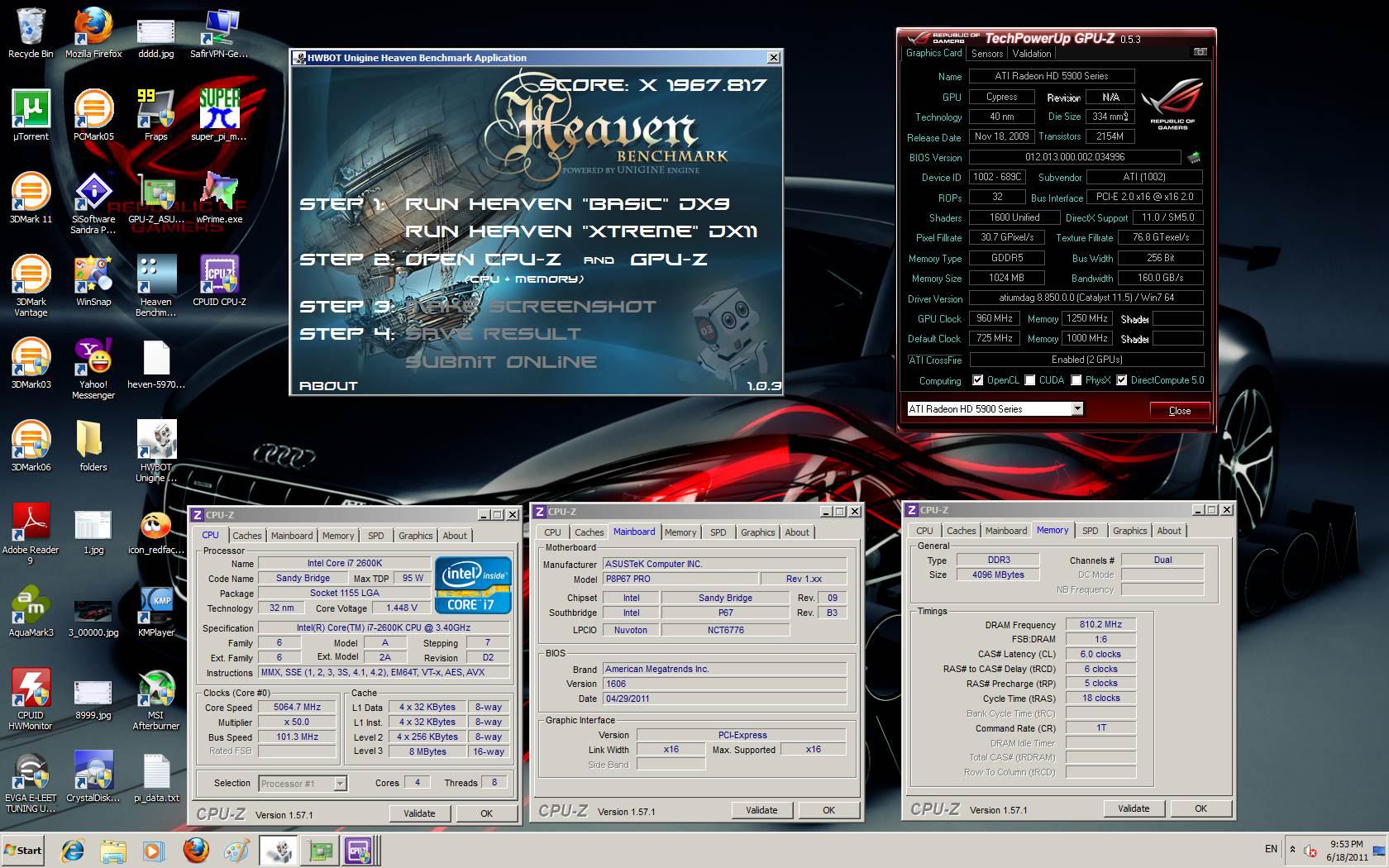Open the 3DMark Vantage shortcut
The height and width of the screenshot is (868, 1389).
coord(31,286)
